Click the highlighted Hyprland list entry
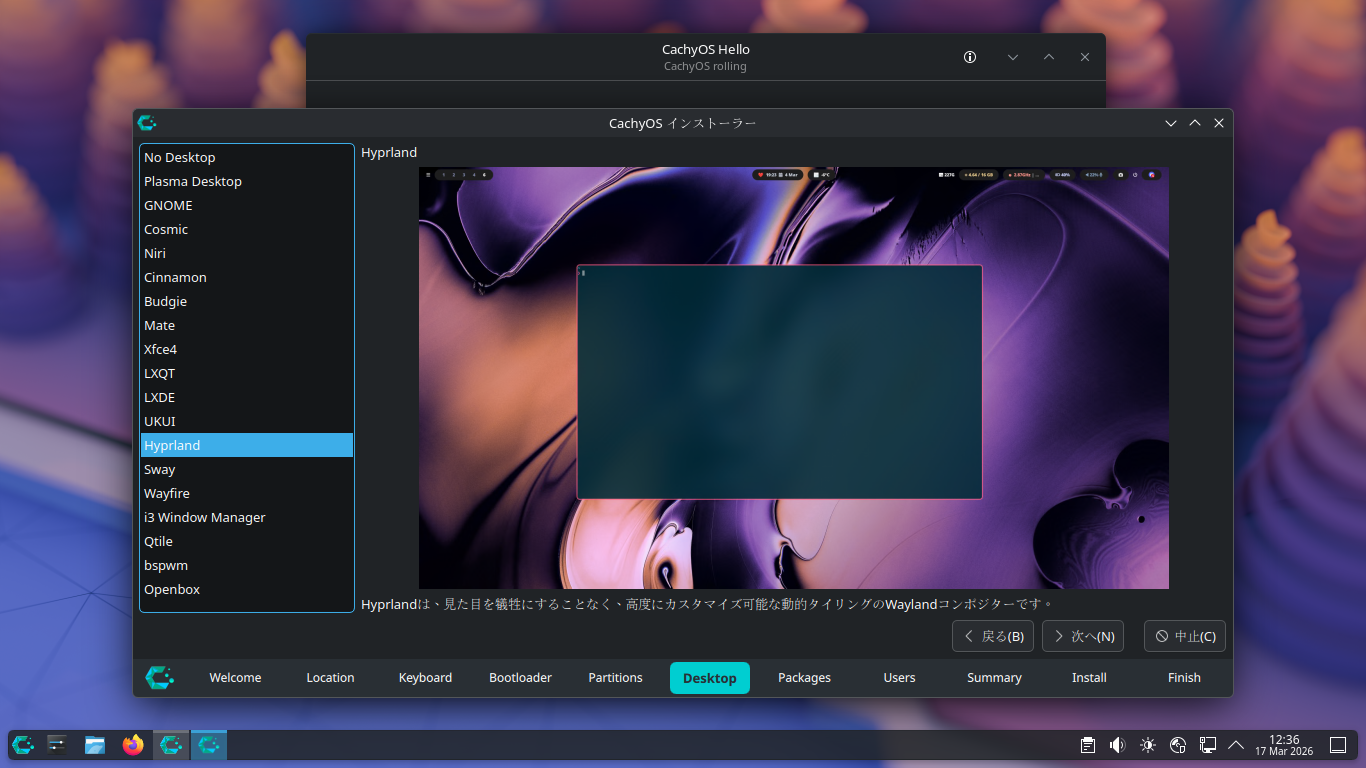This screenshot has width=1366, height=768. point(247,445)
